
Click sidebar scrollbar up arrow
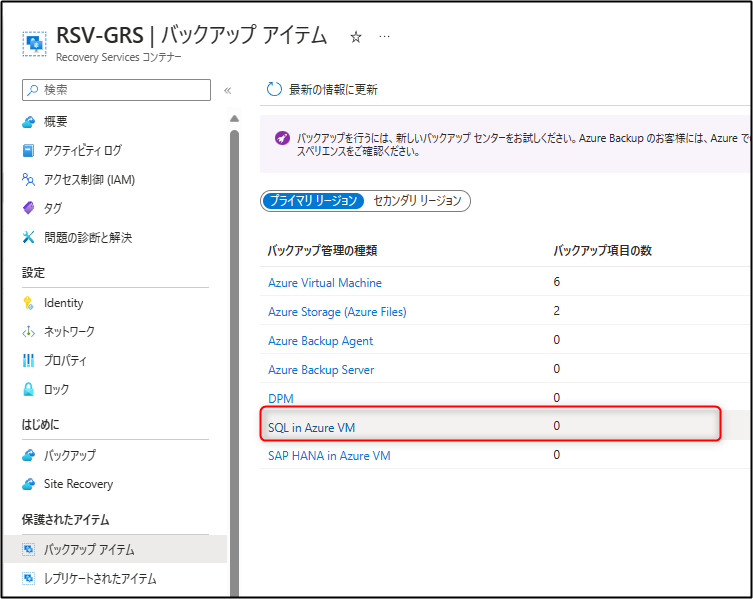click(234, 119)
